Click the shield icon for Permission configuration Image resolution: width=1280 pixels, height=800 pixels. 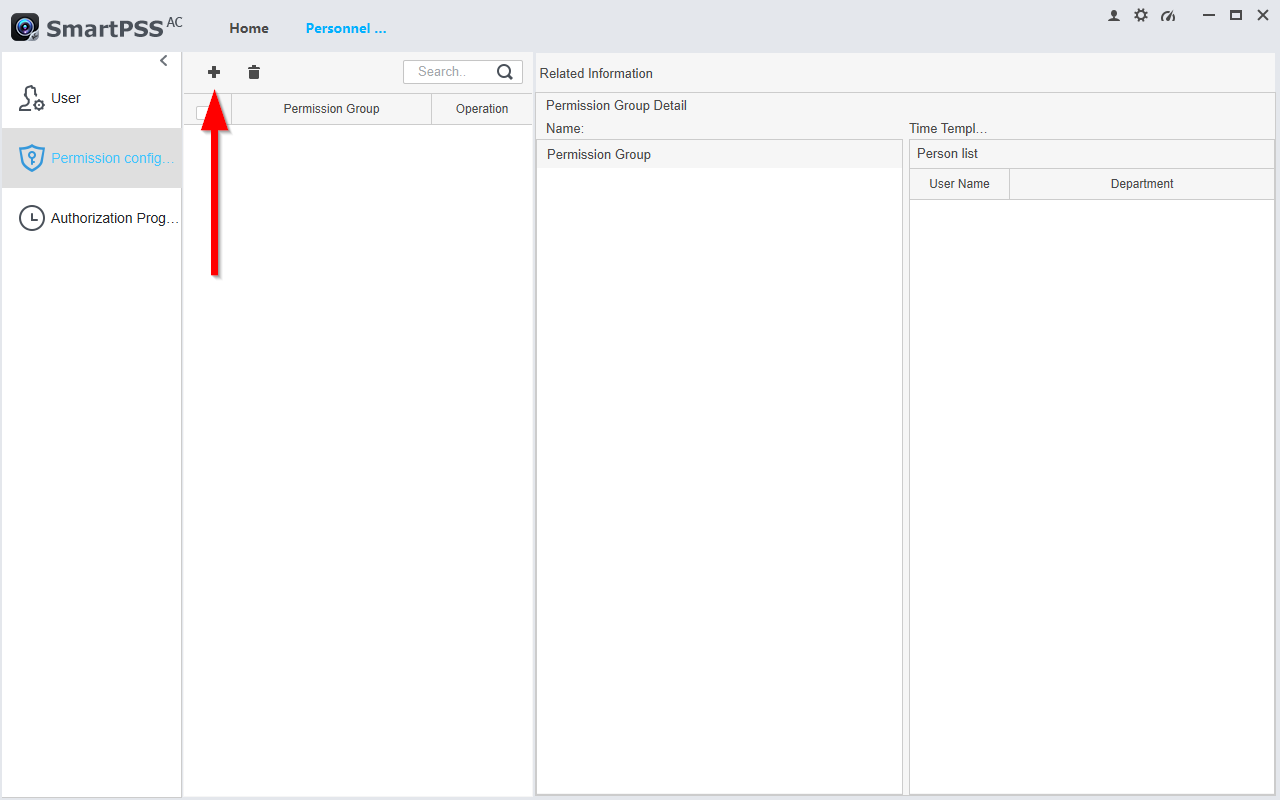coord(32,158)
